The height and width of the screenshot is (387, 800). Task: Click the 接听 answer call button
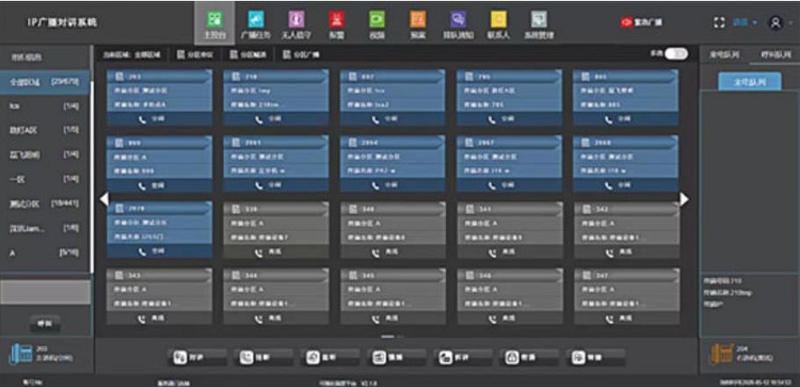coord(263,357)
